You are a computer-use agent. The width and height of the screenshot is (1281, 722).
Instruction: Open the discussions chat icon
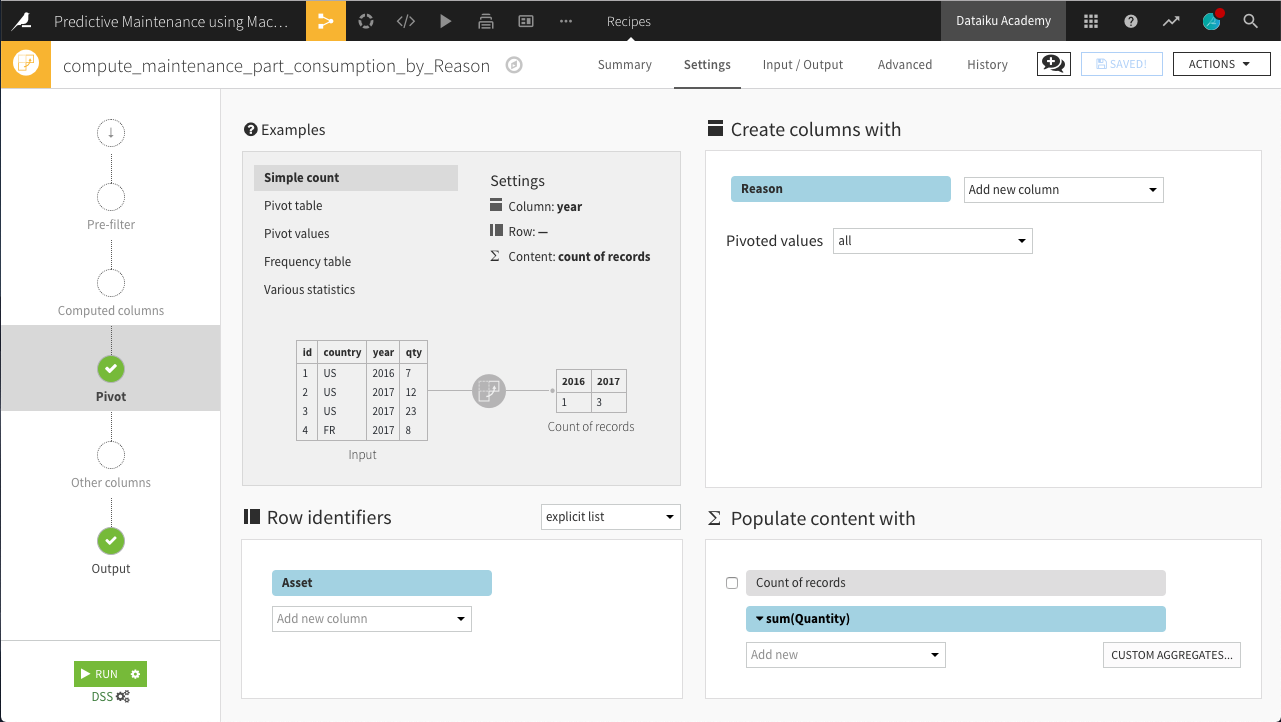click(1053, 64)
